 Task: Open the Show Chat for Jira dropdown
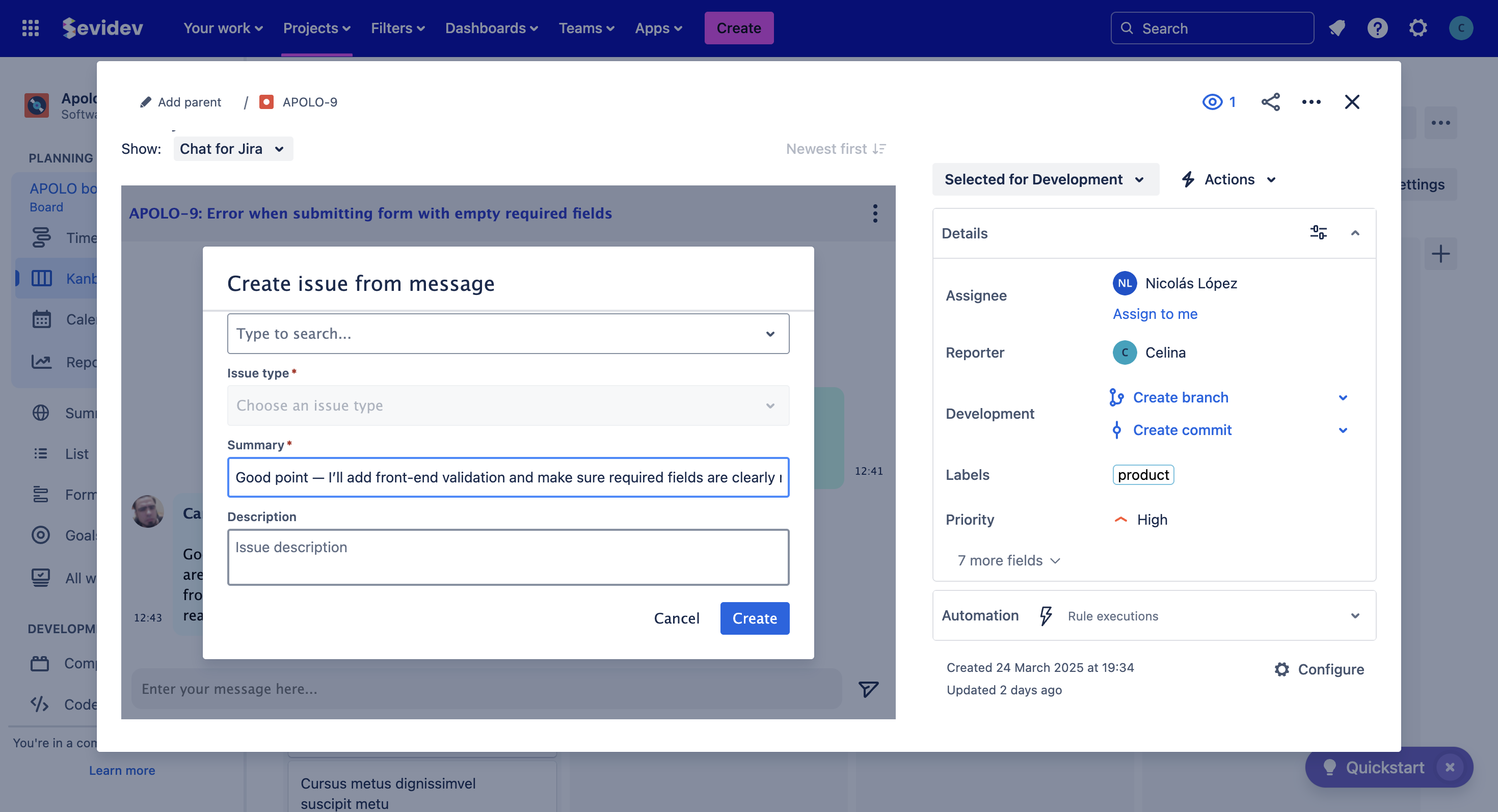[233, 149]
